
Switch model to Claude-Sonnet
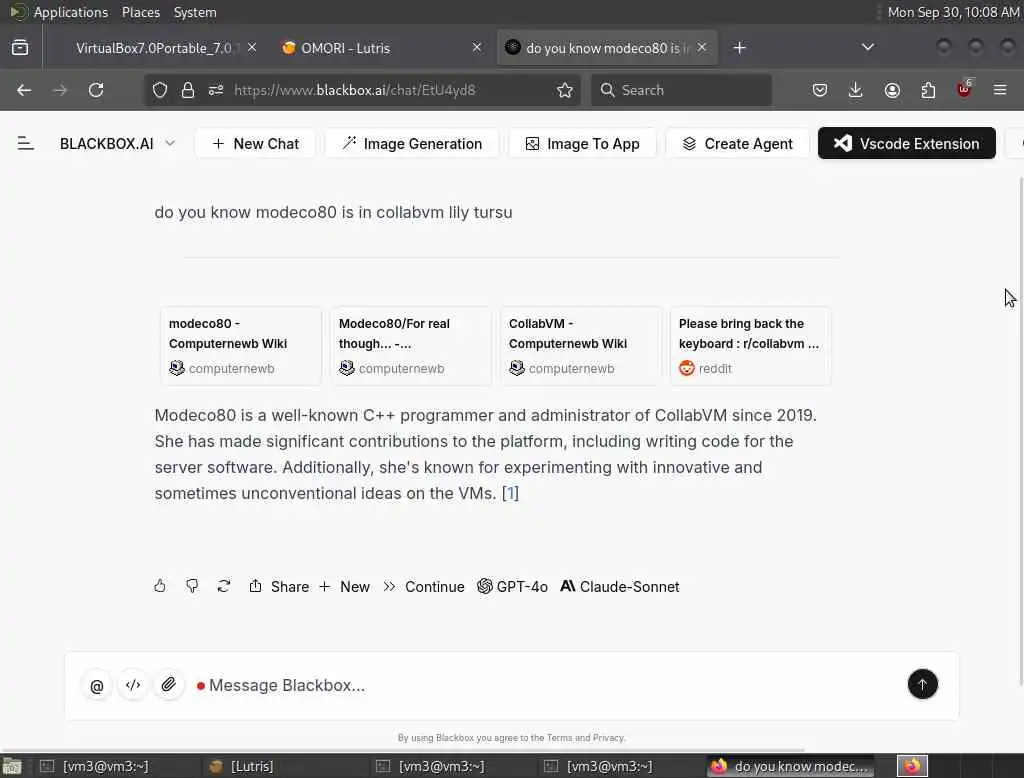point(620,587)
